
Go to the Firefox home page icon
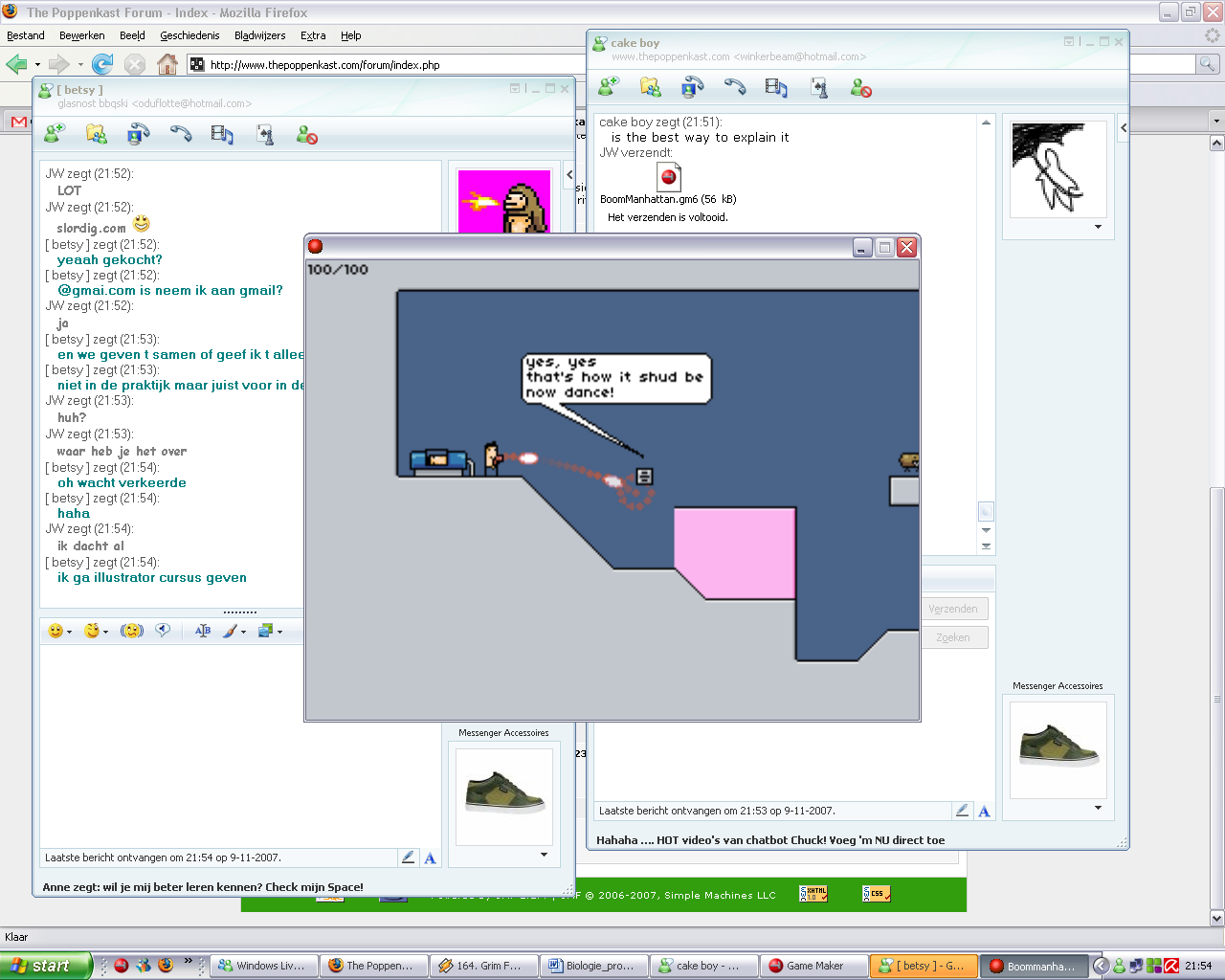coord(167,64)
